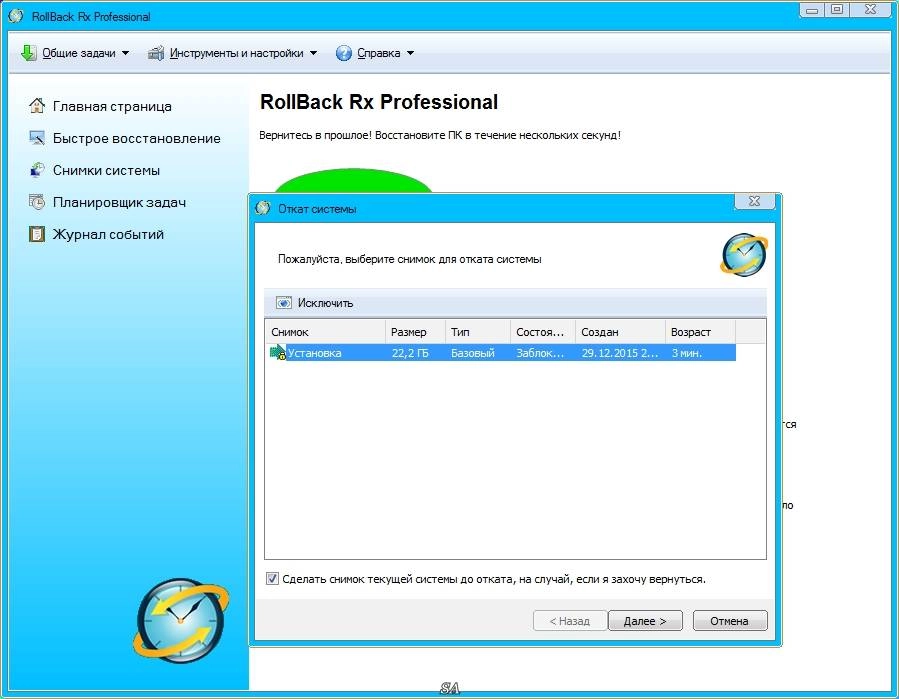The width and height of the screenshot is (899, 699).
Task: Click the eye icon next to Исключить
Action: 284,303
